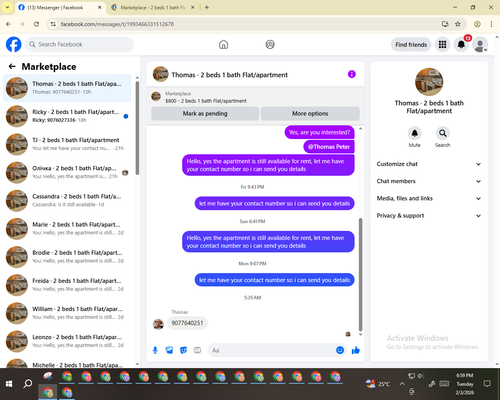
Task: Click the conversation list scrollbar
Action: coord(137,128)
